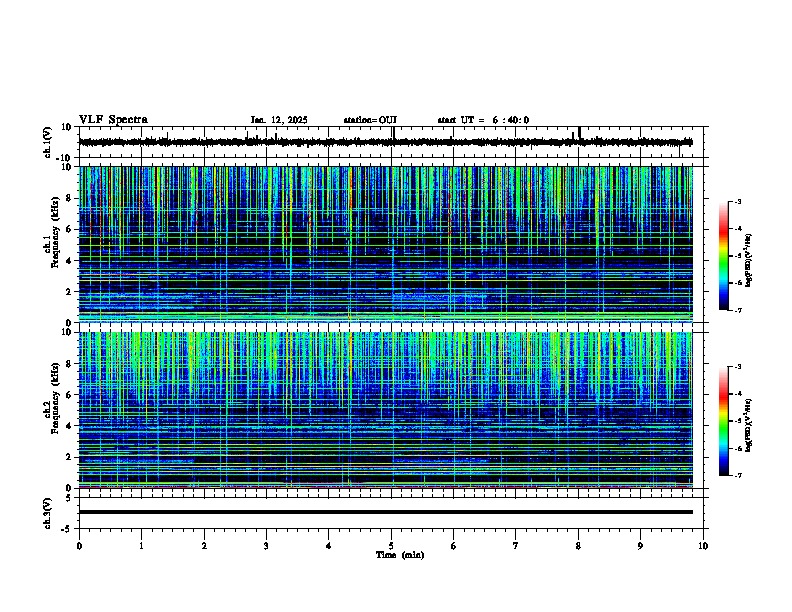Click the "station=OUJ" label

pos(370,120)
